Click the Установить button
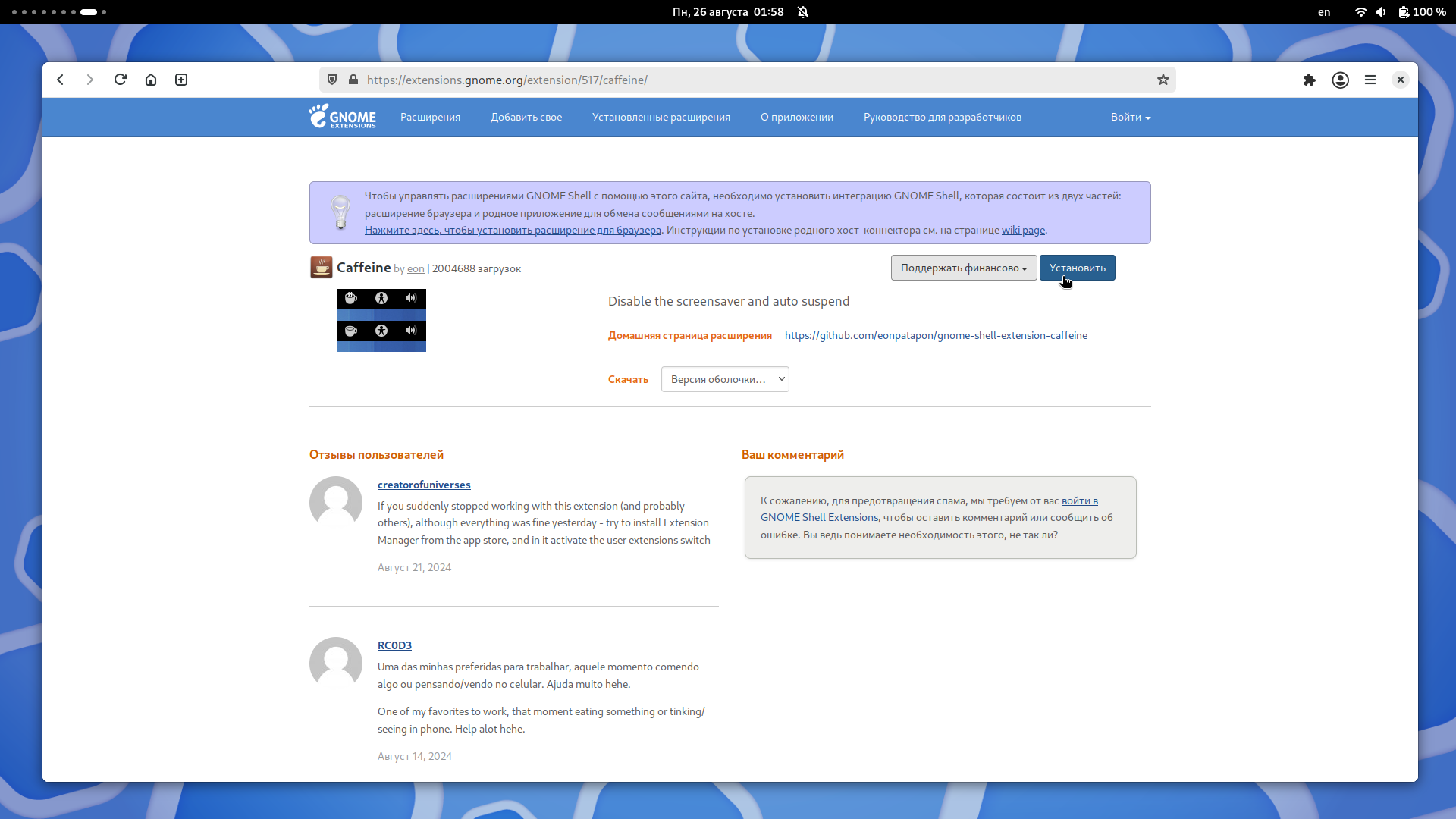This screenshot has height=819, width=1456. (x=1078, y=268)
